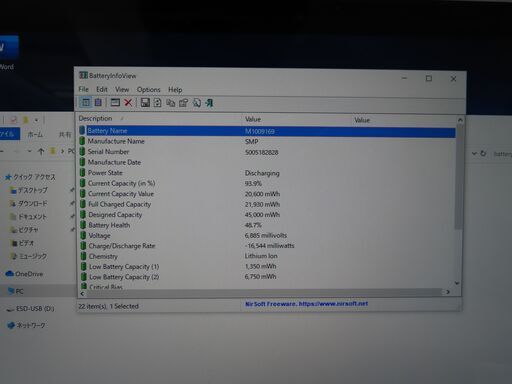The image size is (512, 384).
Task: Open File Explorer's recent locations dropdown
Action: click(29, 151)
